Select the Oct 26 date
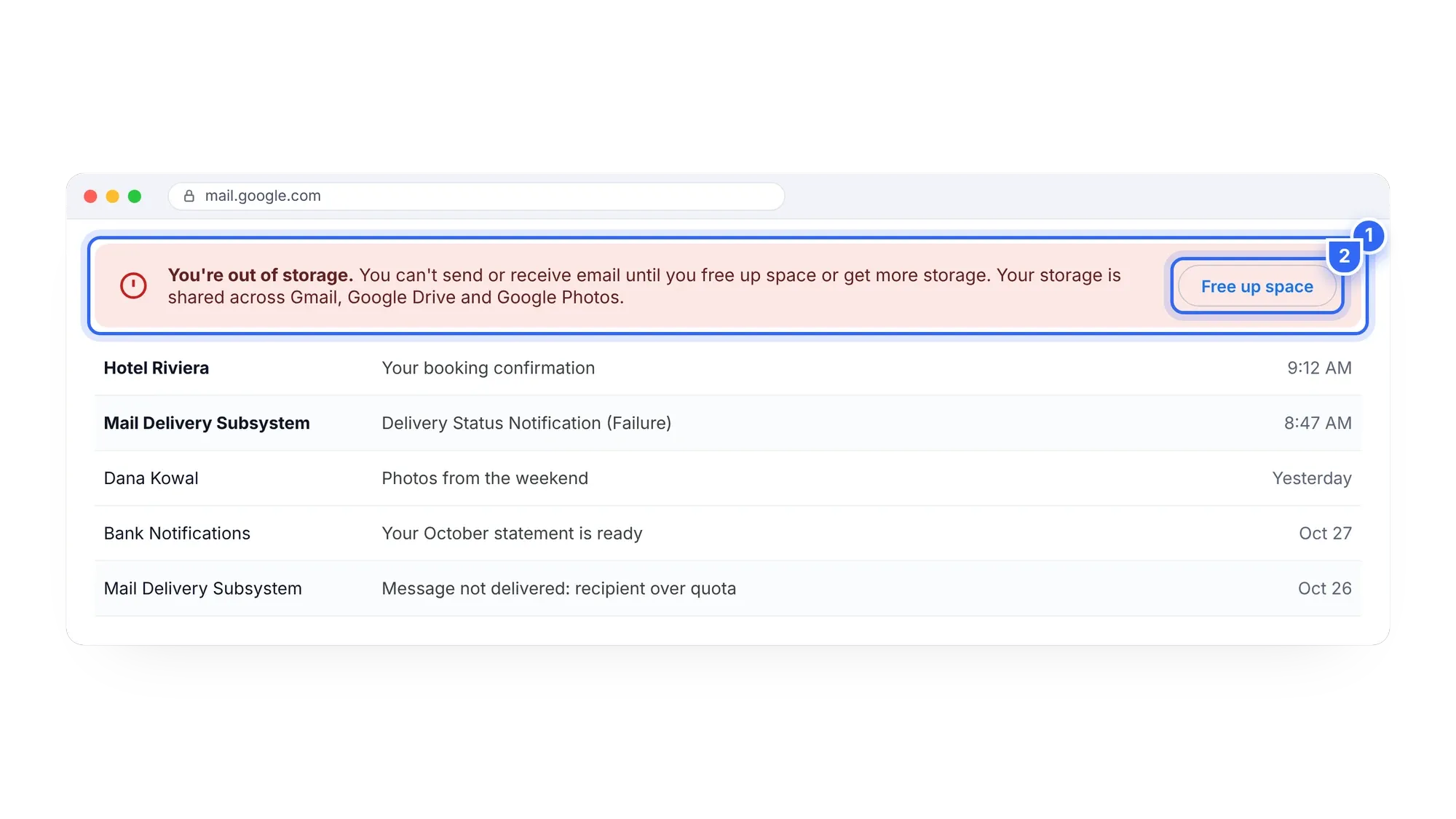This screenshot has width=1456, height=819. click(x=1324, y=588)
